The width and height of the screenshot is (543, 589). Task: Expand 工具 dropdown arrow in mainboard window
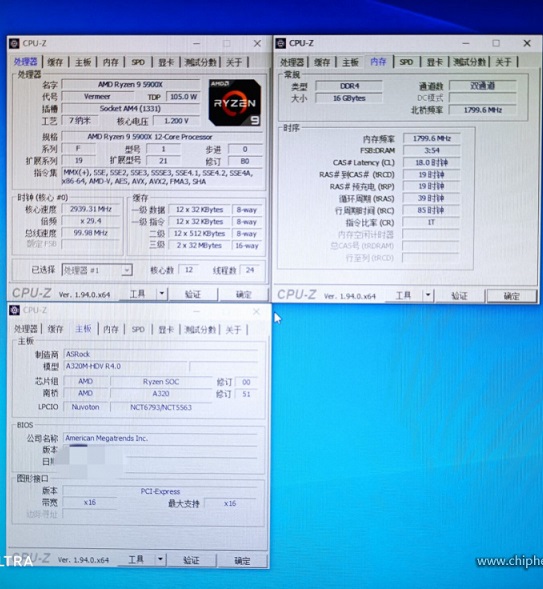(160, 560)
